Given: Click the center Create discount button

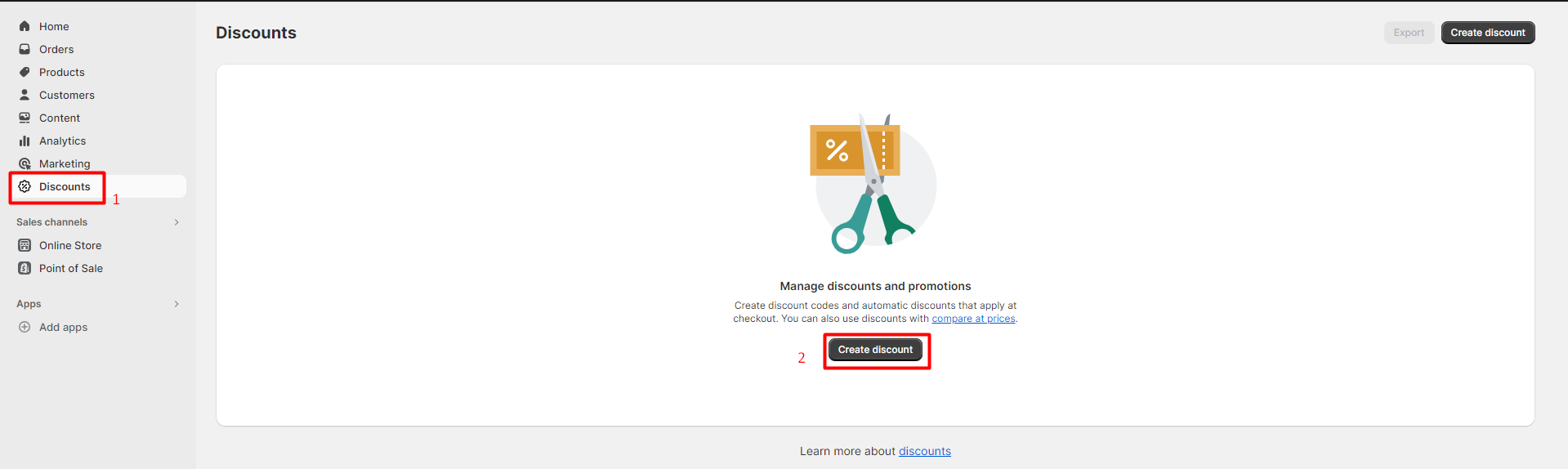Looking at the screenshot, I should pos(875,350).
